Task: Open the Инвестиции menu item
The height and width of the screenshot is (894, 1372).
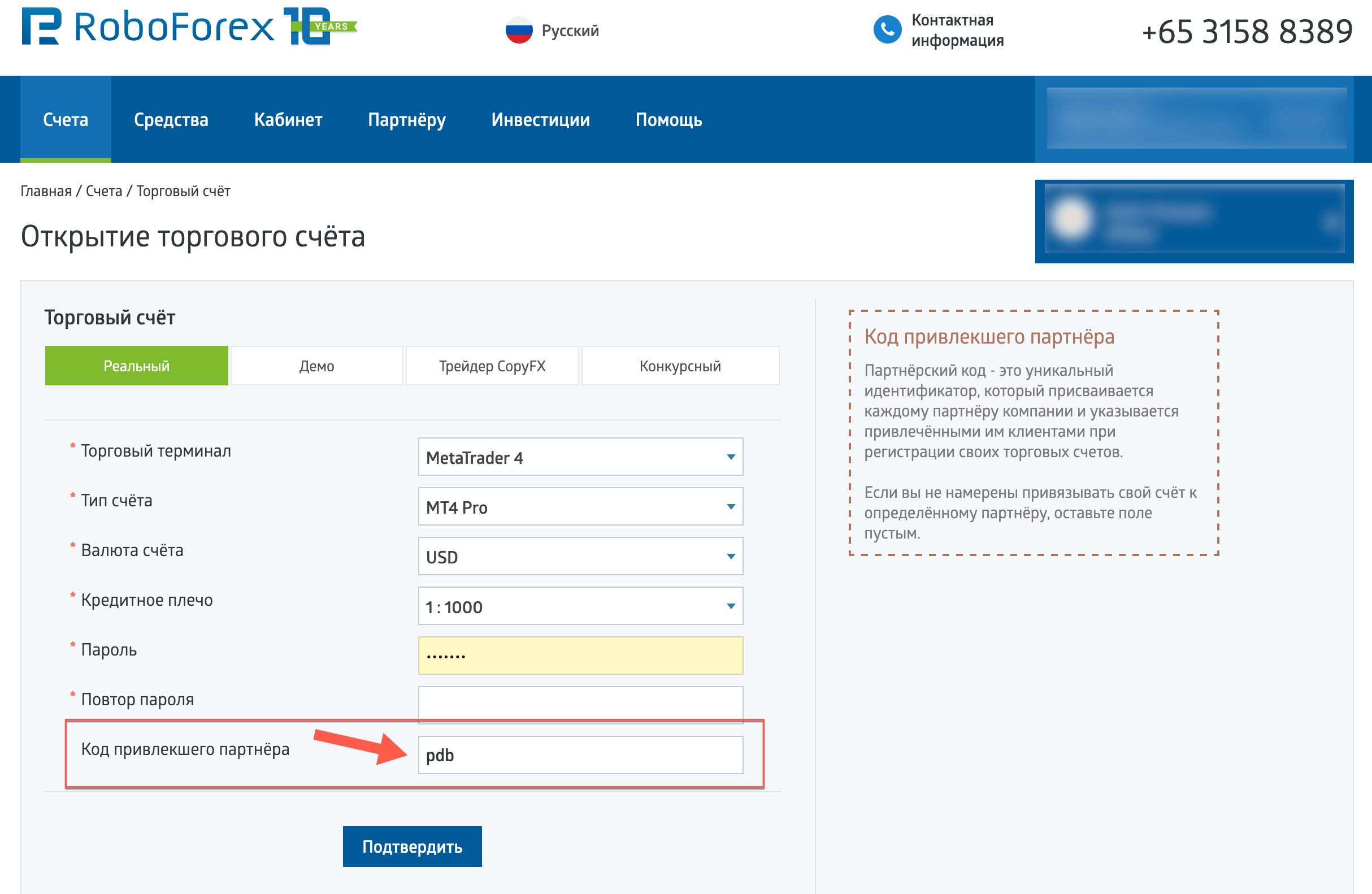Action: (541, 119)
